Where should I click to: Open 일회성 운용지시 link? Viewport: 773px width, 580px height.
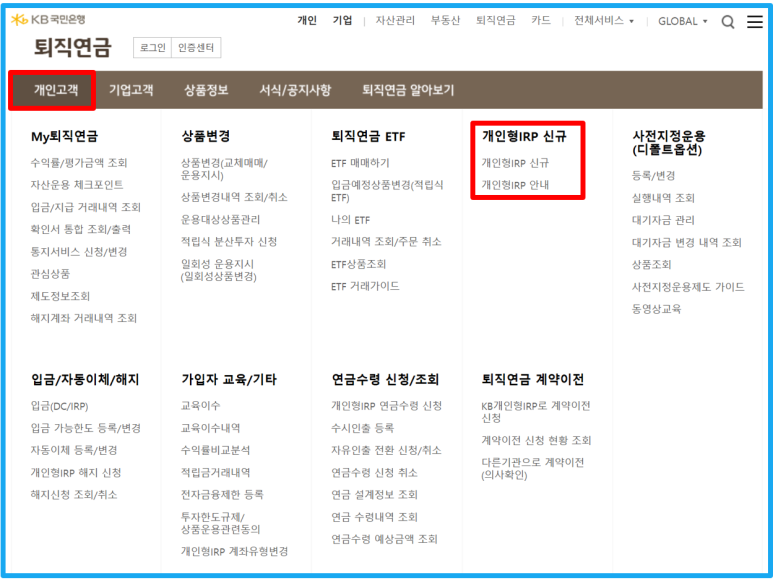(219, 270)
